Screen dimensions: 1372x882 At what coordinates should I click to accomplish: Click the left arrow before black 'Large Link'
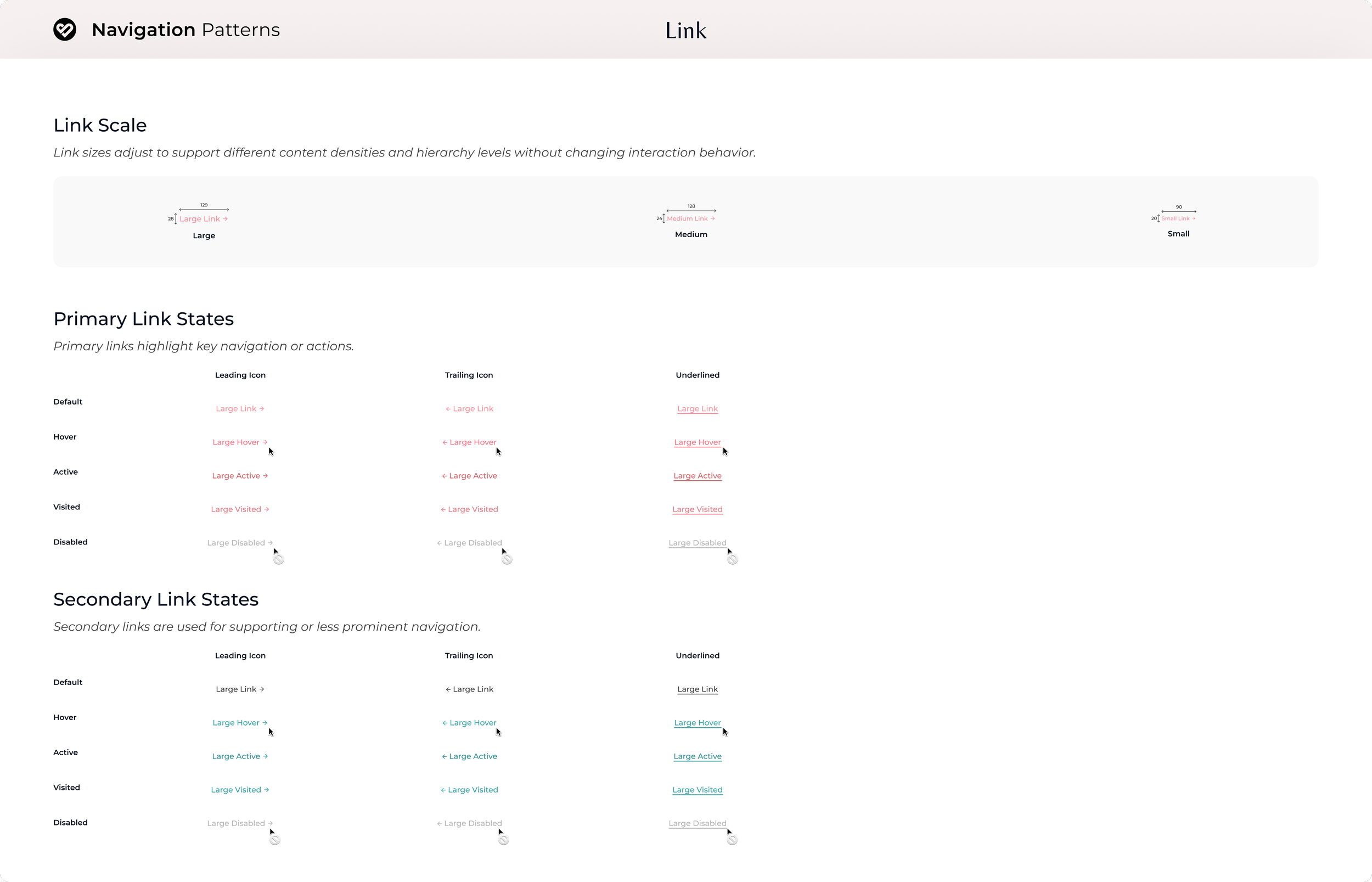click(448, 689)
